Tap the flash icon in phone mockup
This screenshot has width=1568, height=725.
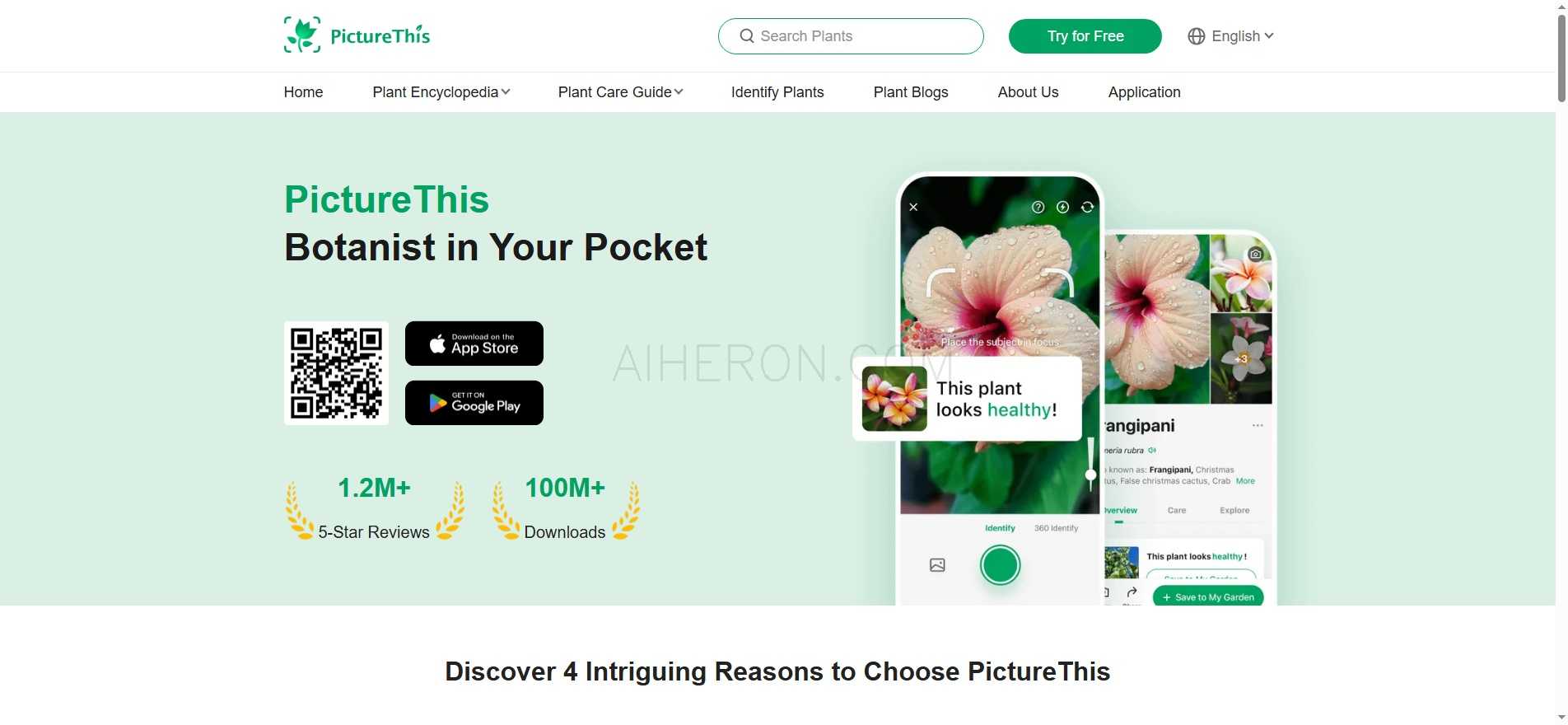(x=1062, y=207)
